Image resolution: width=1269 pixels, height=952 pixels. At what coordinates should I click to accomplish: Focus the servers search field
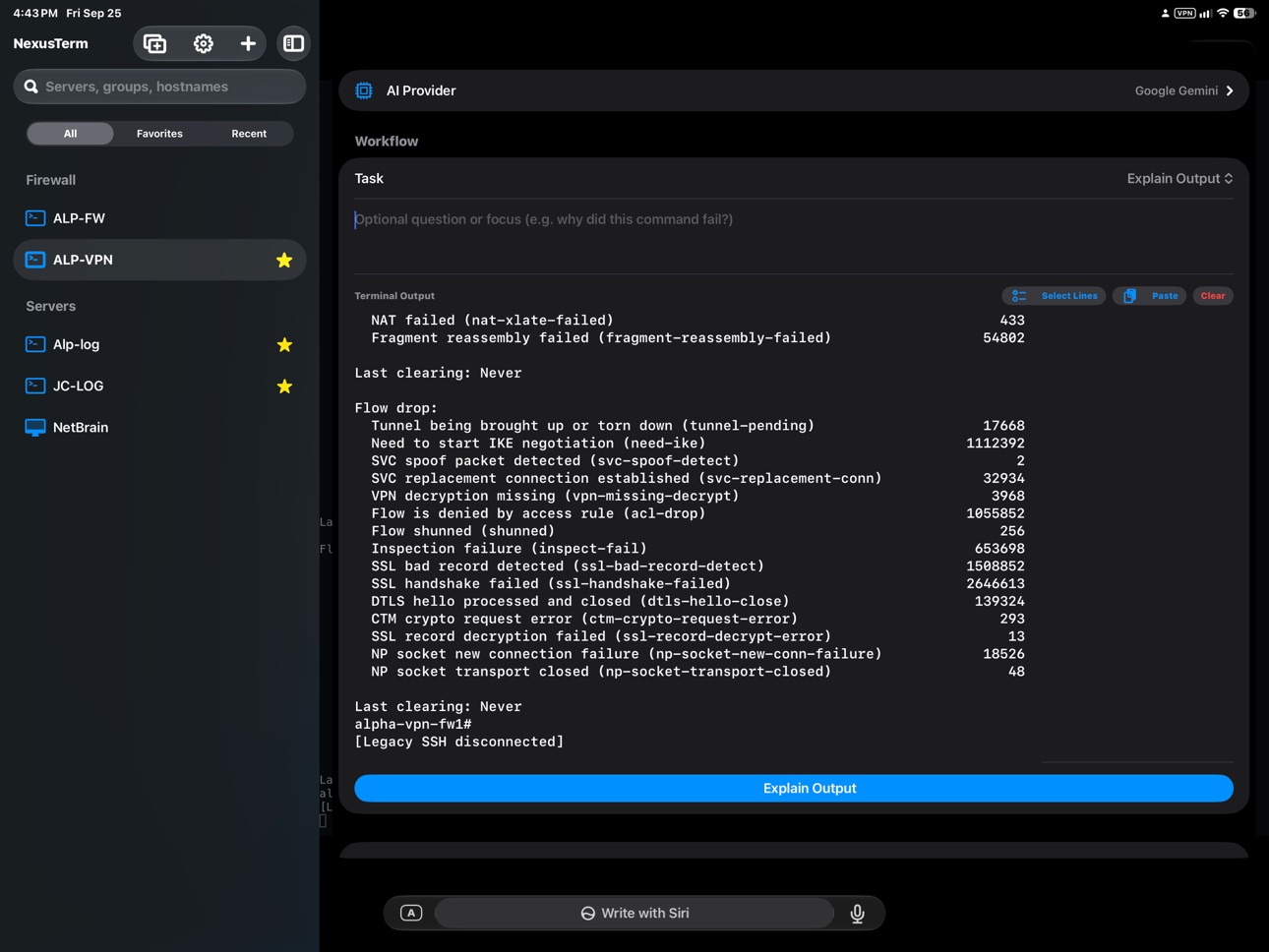pyautogui.click(x=159, y=87)
